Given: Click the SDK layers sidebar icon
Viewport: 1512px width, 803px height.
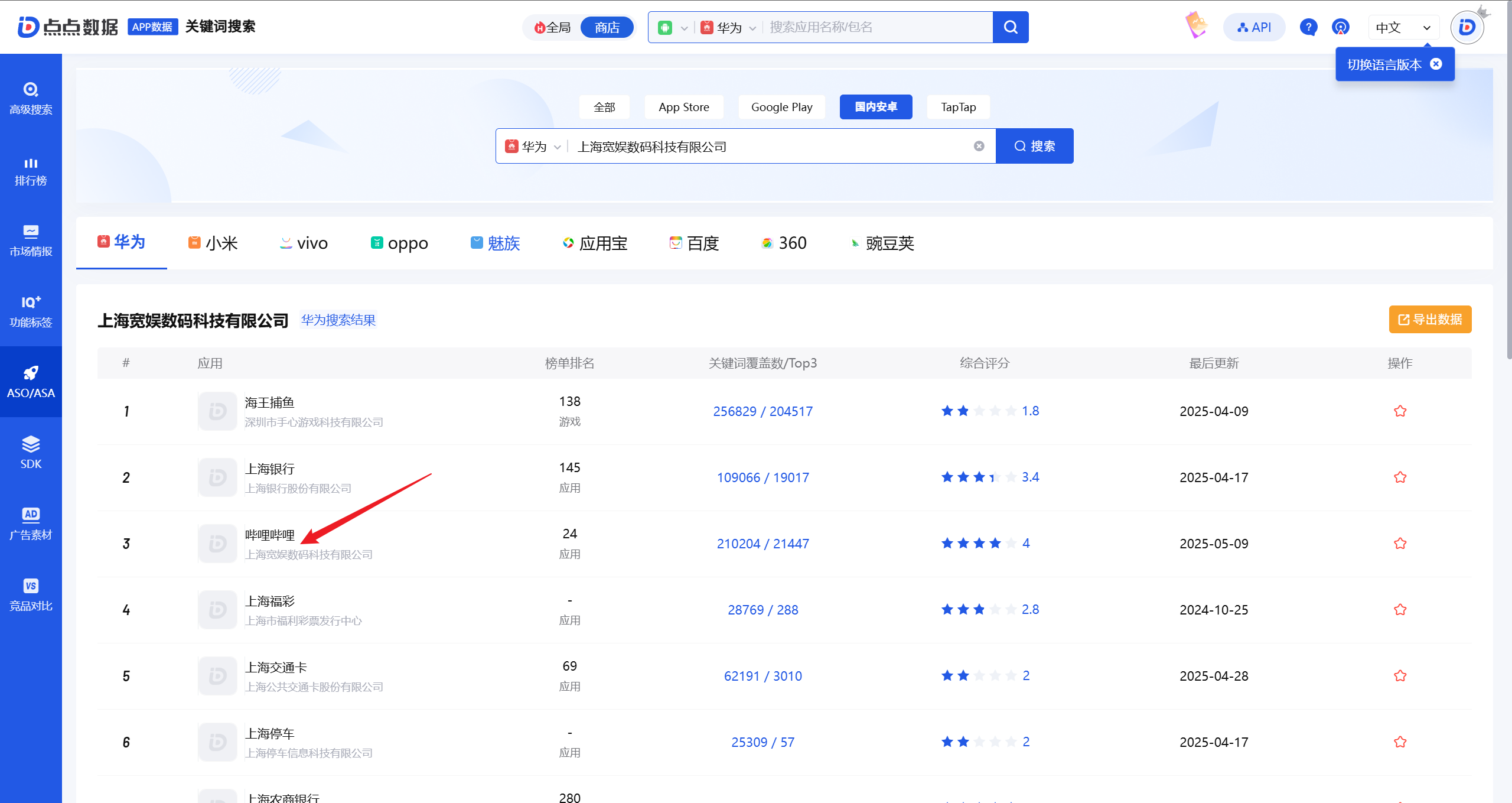Looking at the screenshot, I should point(31,444).
